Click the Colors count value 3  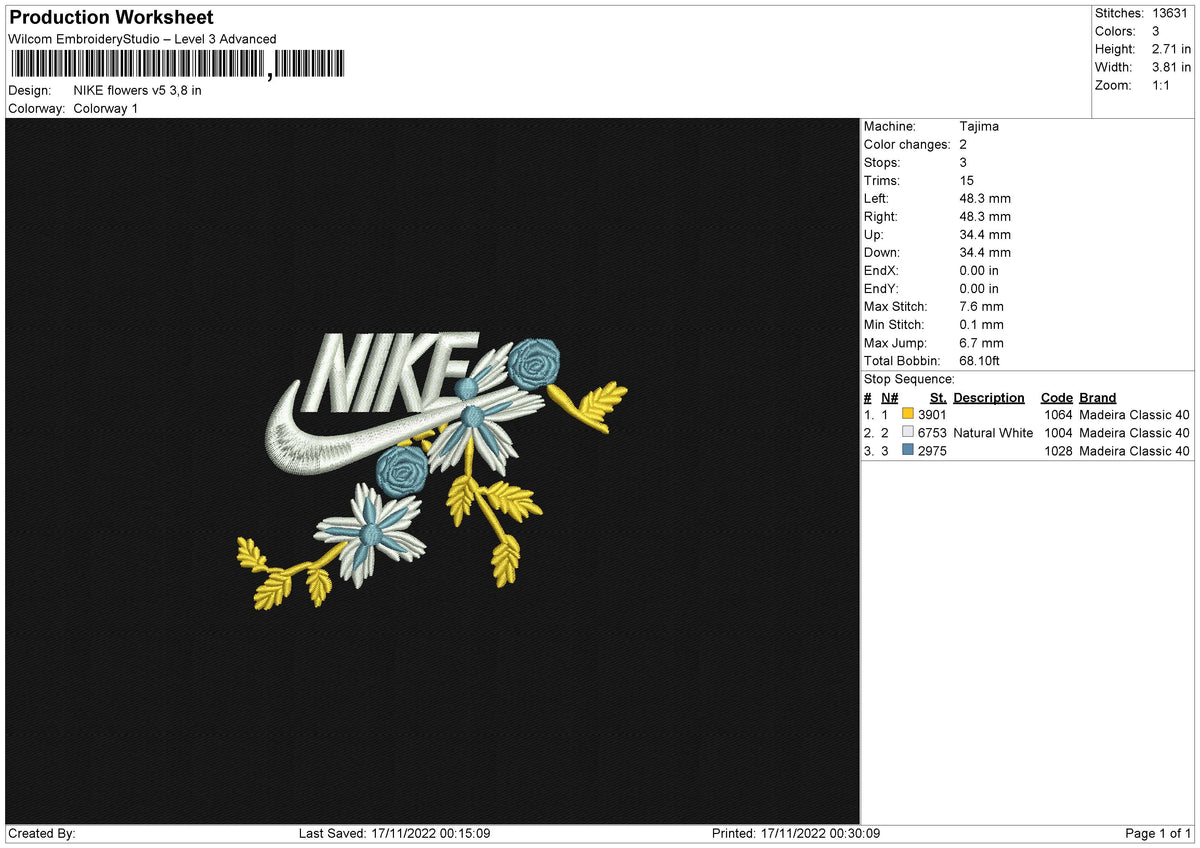pos(1156,31)
